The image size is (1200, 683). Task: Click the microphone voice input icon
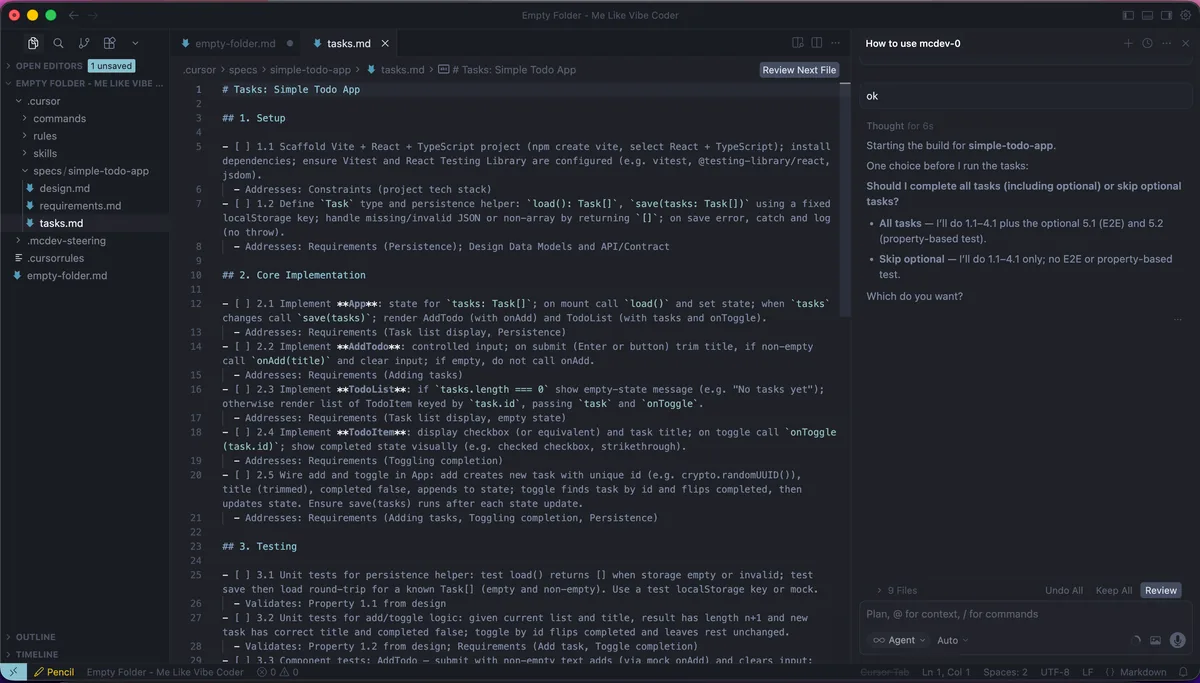coord(1177,640)
